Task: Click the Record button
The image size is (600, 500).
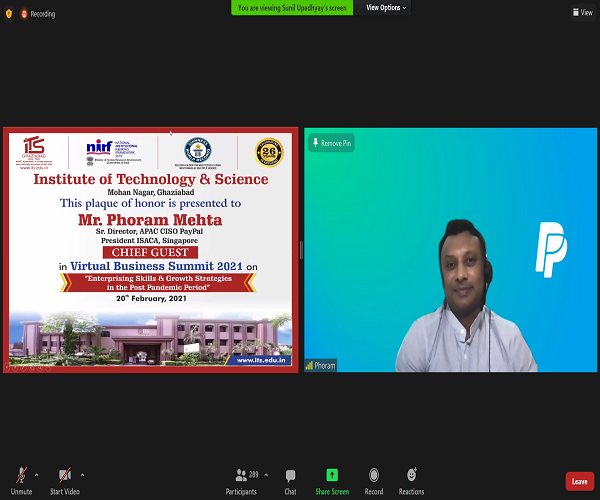Action: pos(374,482)
